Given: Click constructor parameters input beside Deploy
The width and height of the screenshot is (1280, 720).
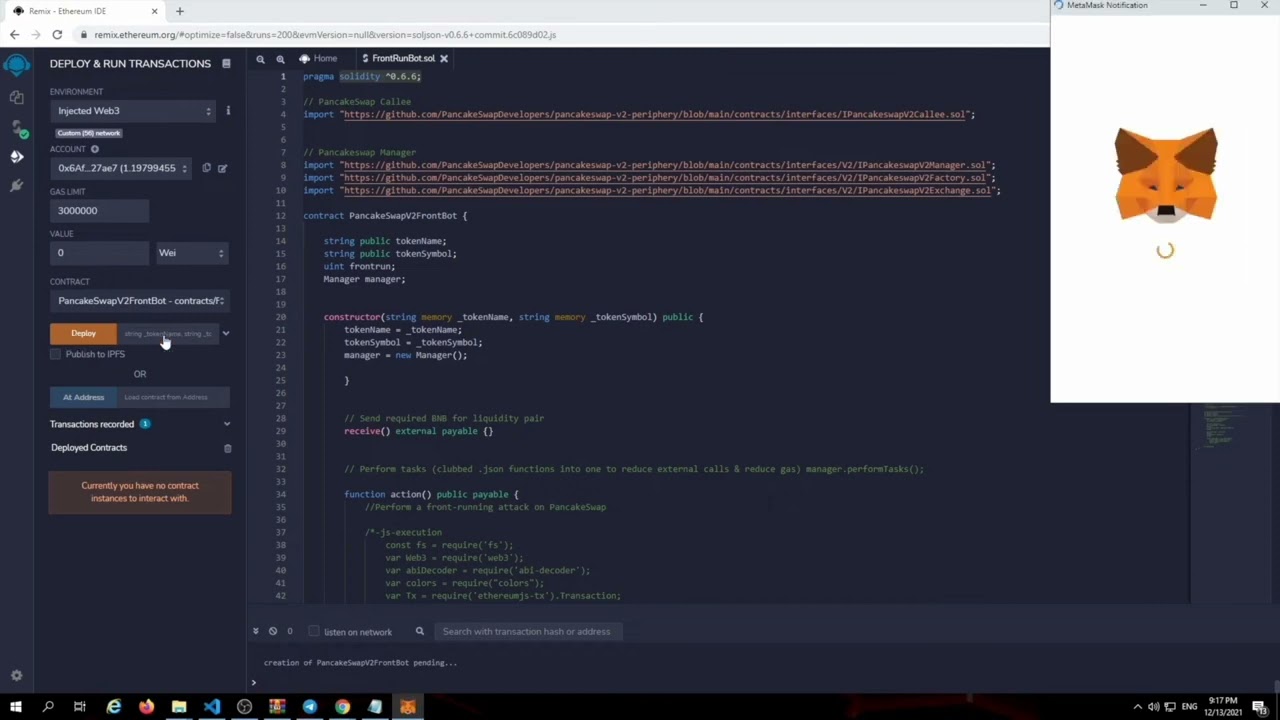Looking at the screenshot, I should tap(168, 333).
